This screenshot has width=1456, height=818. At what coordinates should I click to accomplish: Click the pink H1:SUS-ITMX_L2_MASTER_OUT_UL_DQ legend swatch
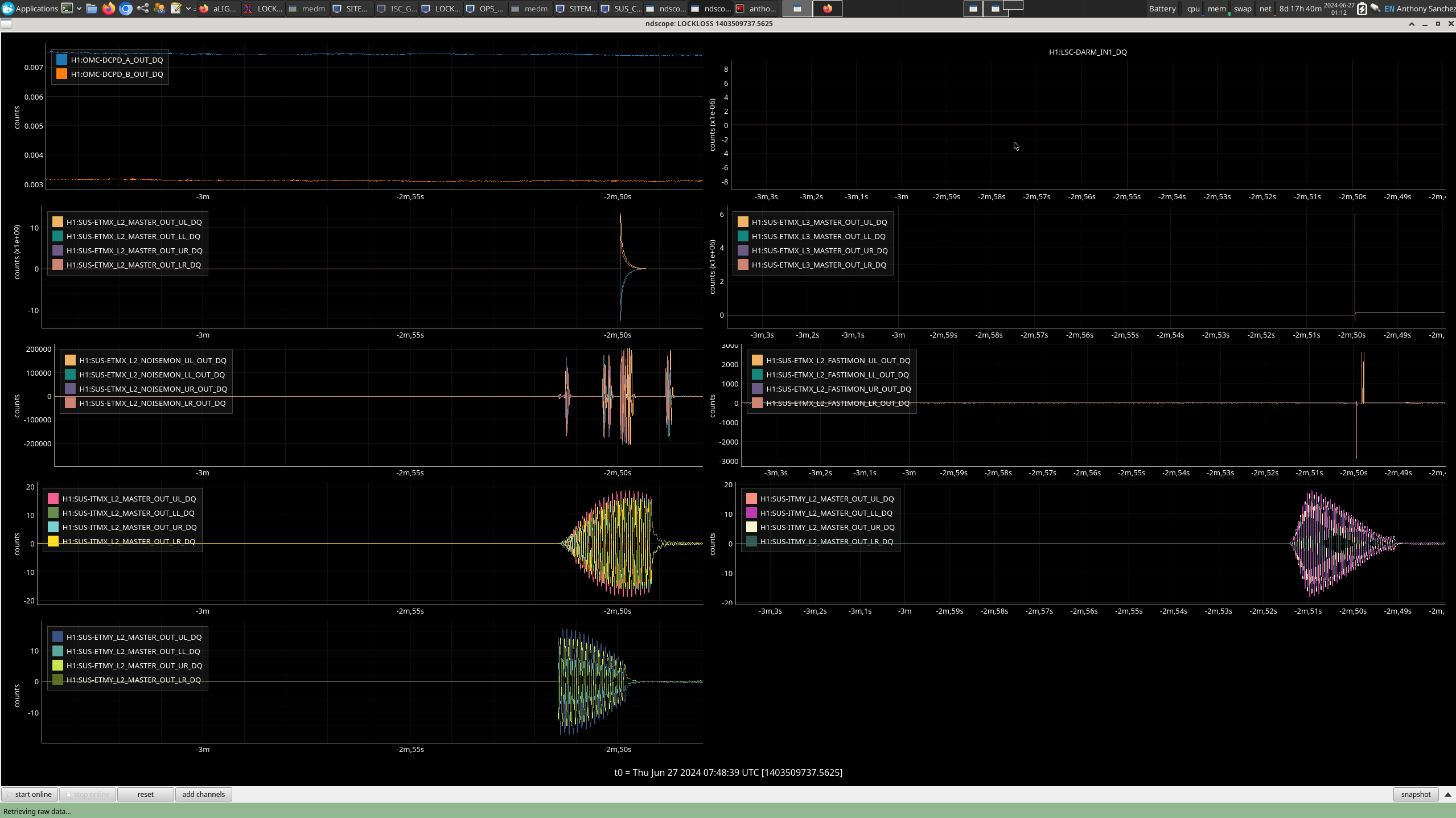(53, 499)
